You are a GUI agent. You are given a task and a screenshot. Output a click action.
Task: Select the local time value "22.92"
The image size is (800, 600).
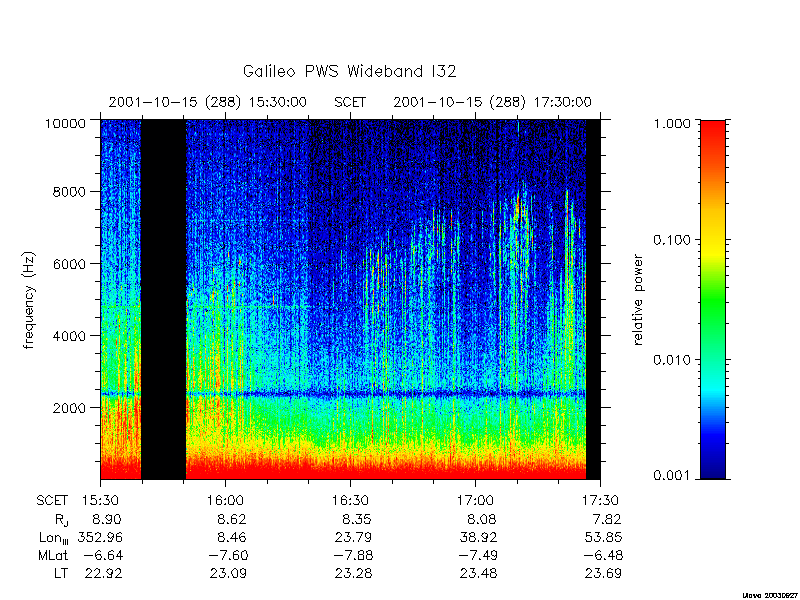(103, 573)
